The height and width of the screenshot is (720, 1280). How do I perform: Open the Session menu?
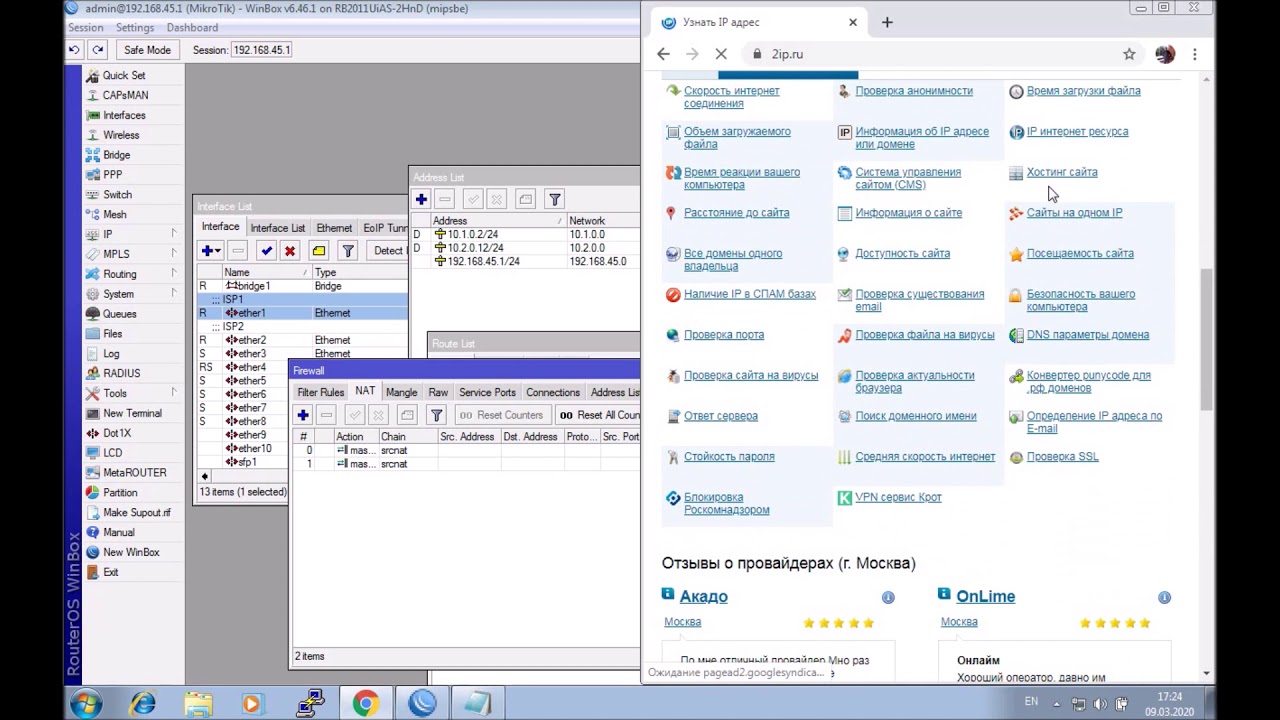coord(85,28)
